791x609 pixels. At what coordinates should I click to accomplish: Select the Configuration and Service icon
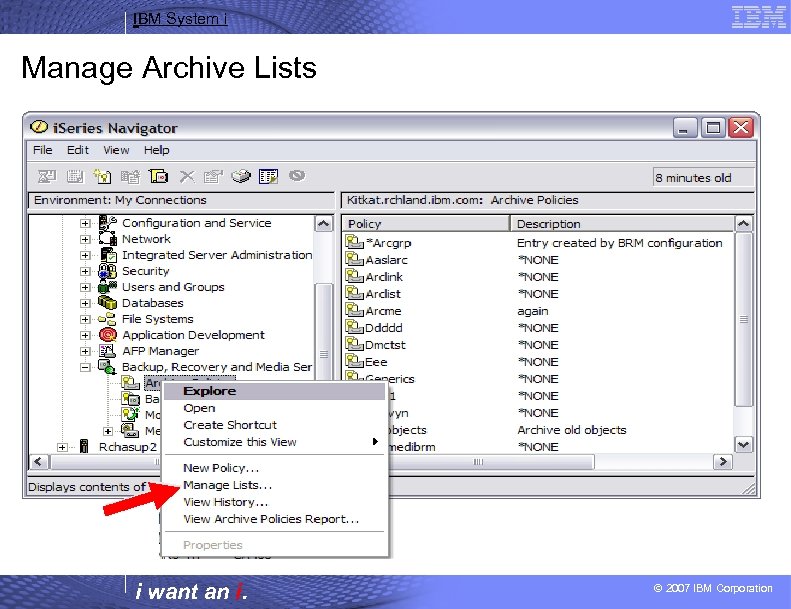click(107, 223)
